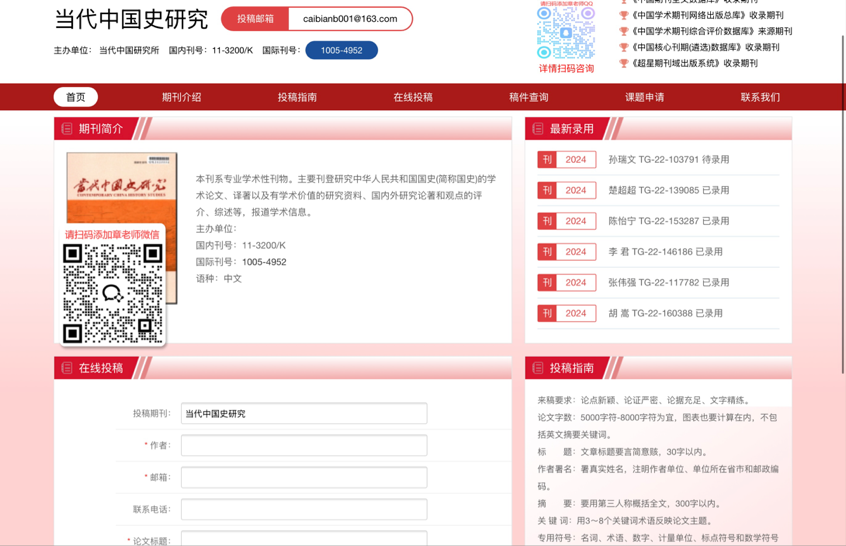Viewport: 846px width, 546px height.
Task: Click the trophy icon beside 中国核心刊期(遴选)数据库
Action: click(624, 47)
